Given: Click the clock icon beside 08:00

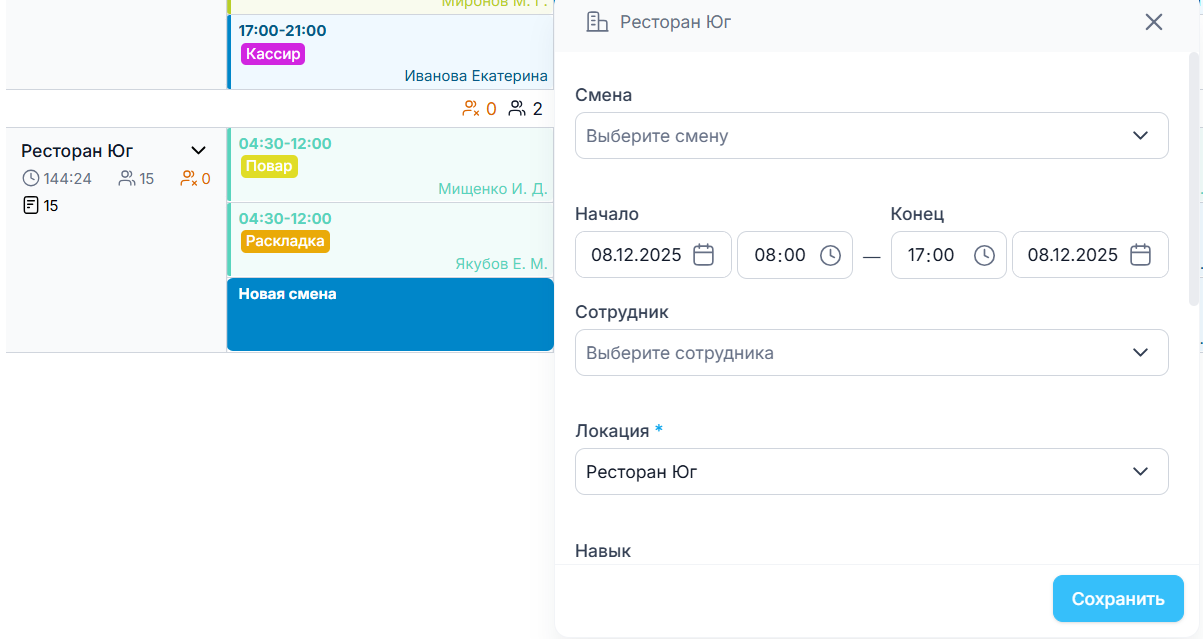Looking at the screenshot, I should 830,255.
